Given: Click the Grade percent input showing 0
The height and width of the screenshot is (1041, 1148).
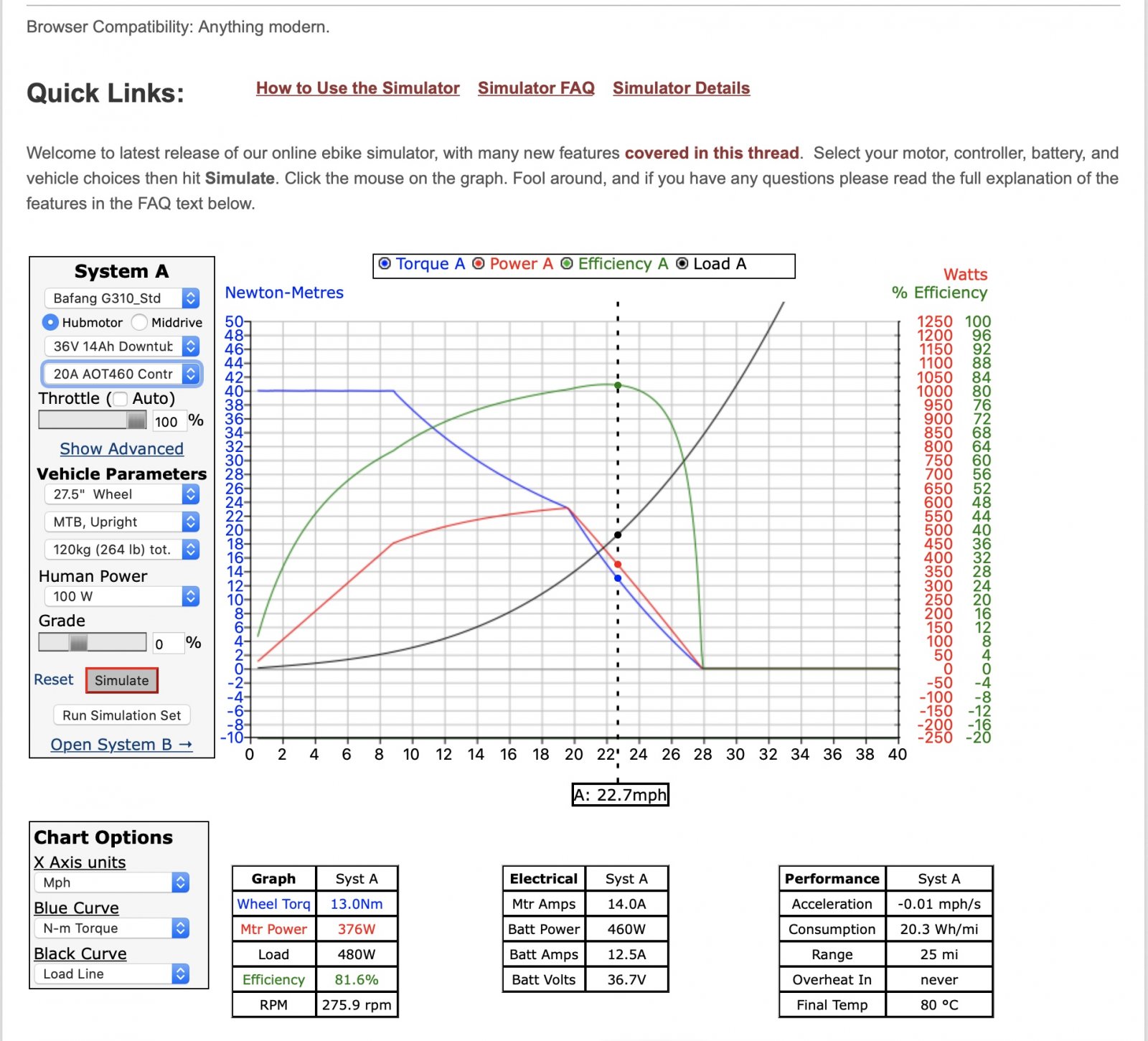Looking at the screenshot, I should [168, 644].
